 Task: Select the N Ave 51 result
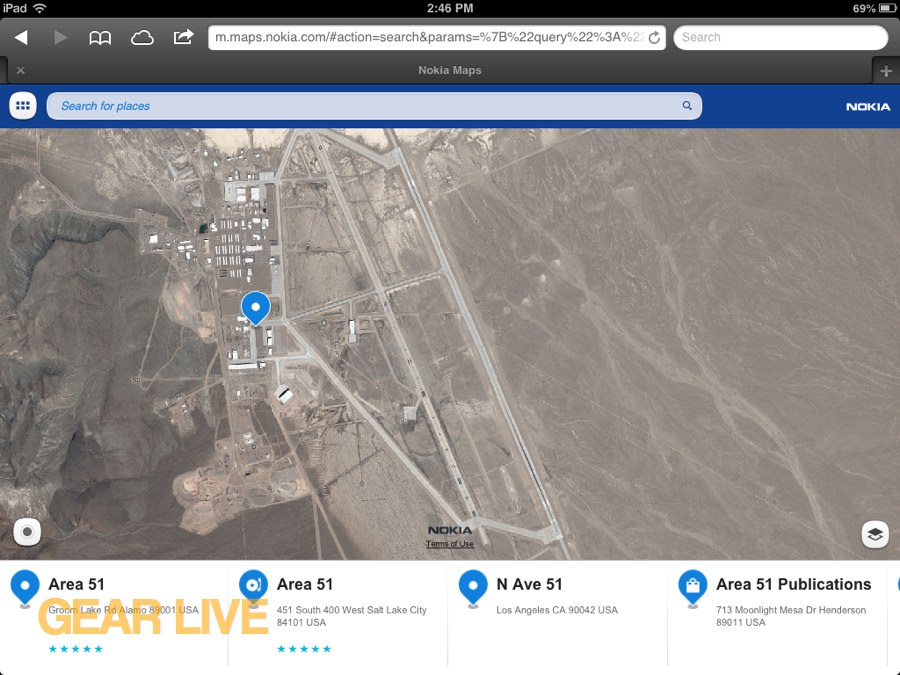tap(557, 613)
